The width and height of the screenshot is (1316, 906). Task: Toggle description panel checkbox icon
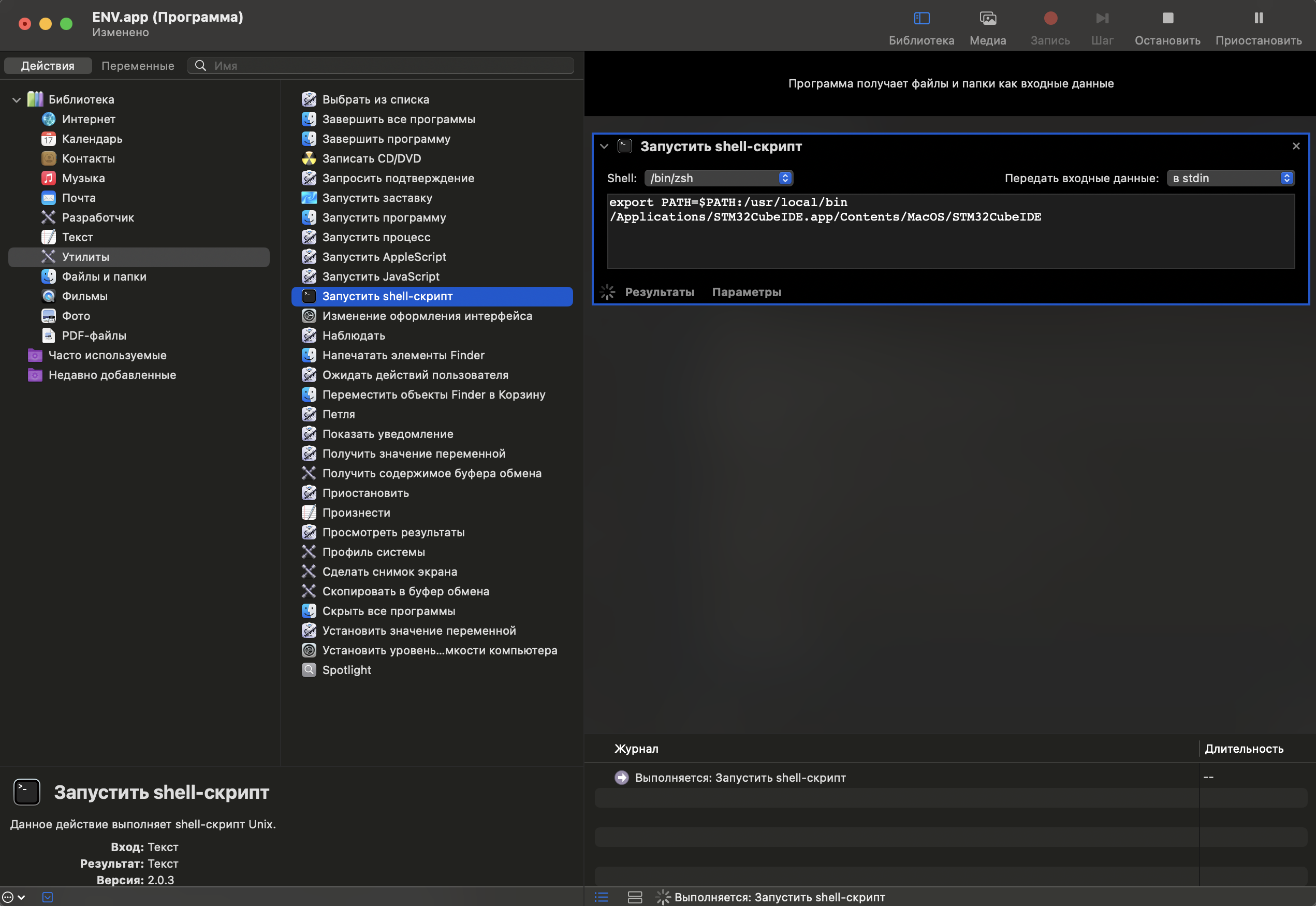click(48, 897)
